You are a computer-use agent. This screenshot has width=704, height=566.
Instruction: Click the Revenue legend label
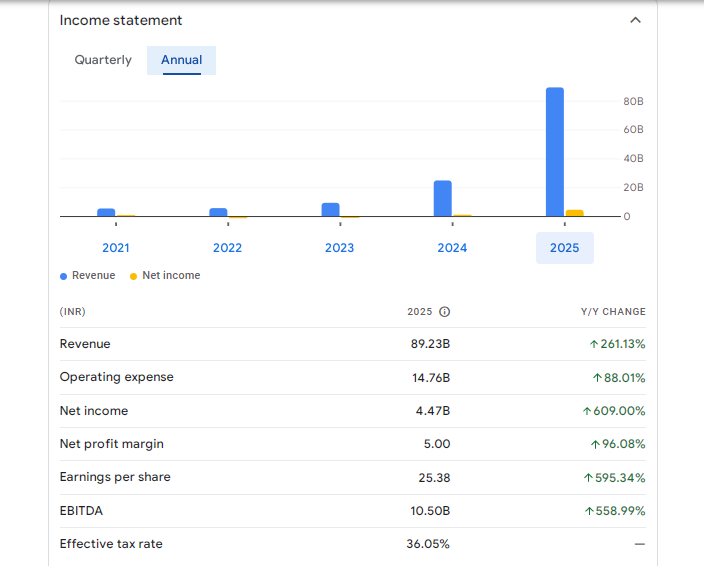click(93, 275)
